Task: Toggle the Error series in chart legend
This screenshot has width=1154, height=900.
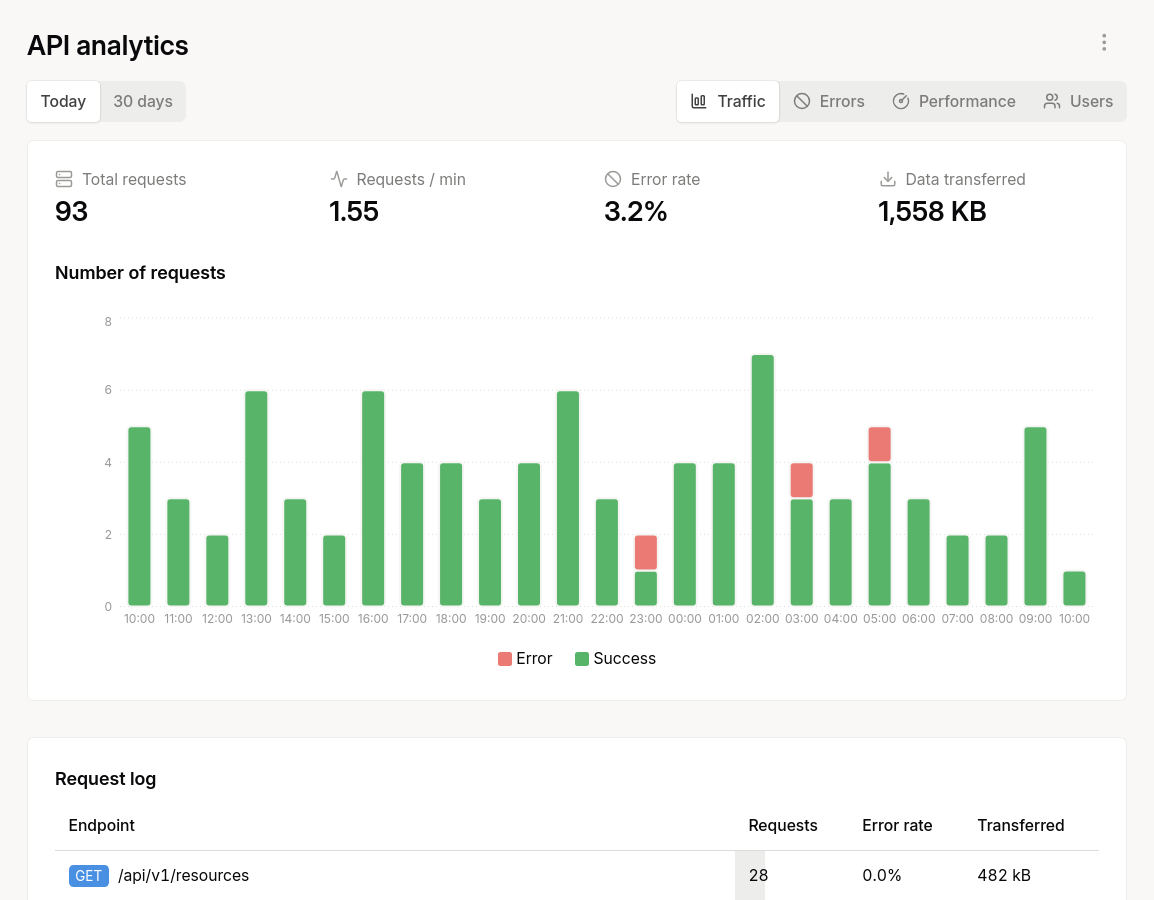Action: 525,659
